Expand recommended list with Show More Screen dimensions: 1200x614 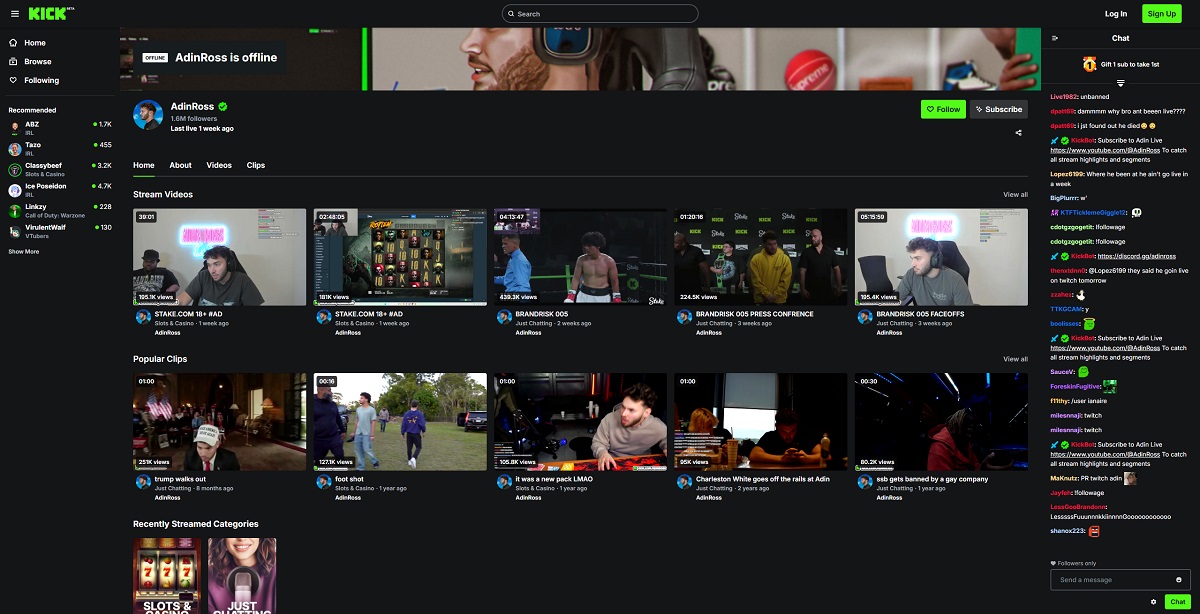pyautogui.click(x=24, y=251)
